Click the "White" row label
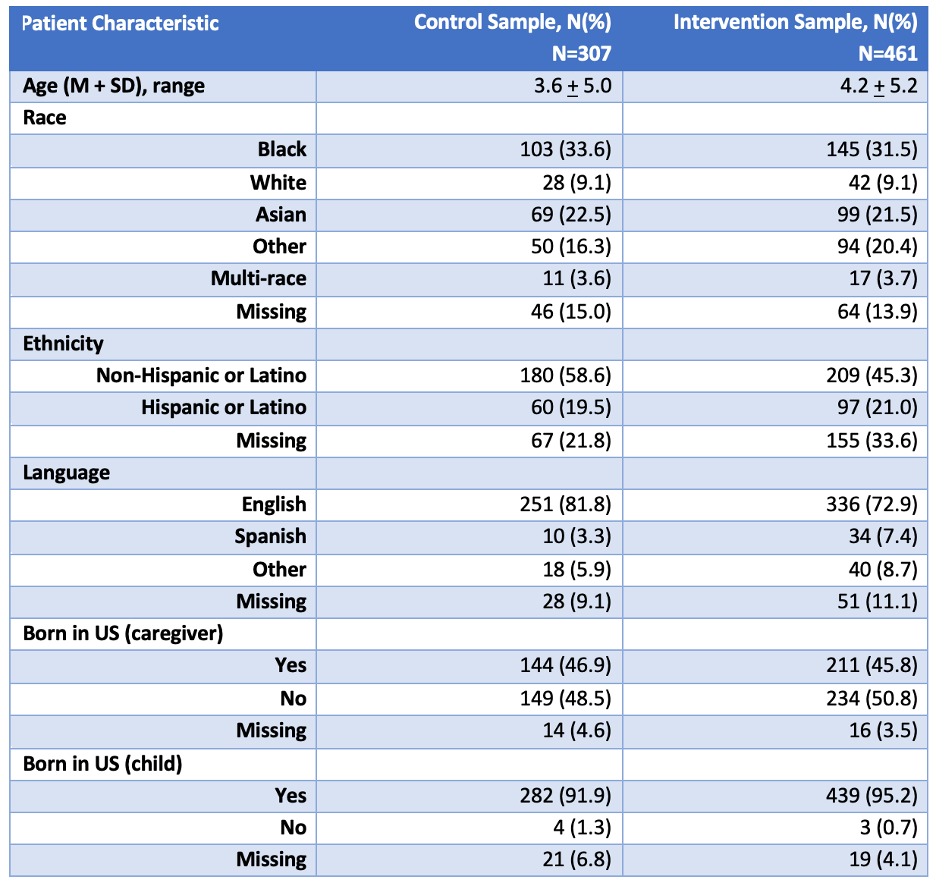 [278, 183]
